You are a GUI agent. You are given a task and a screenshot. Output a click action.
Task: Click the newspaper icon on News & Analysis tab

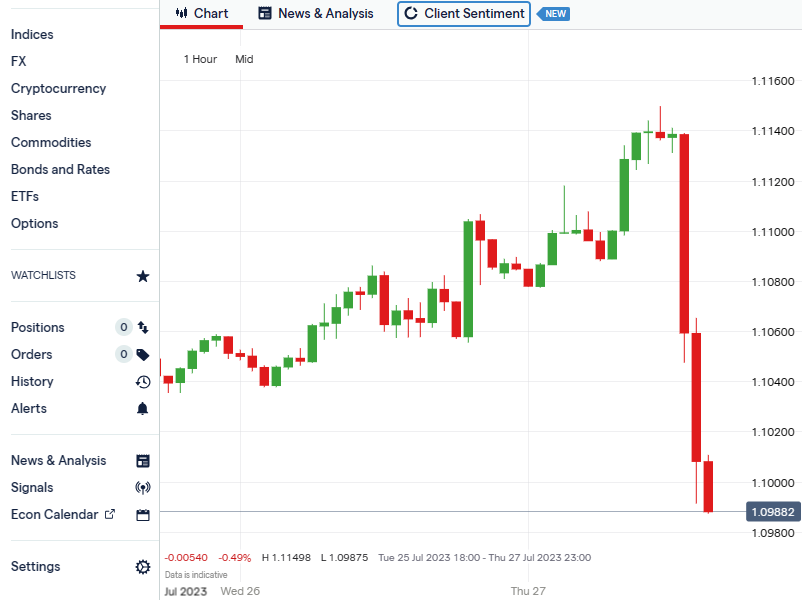tap(264, 13)
